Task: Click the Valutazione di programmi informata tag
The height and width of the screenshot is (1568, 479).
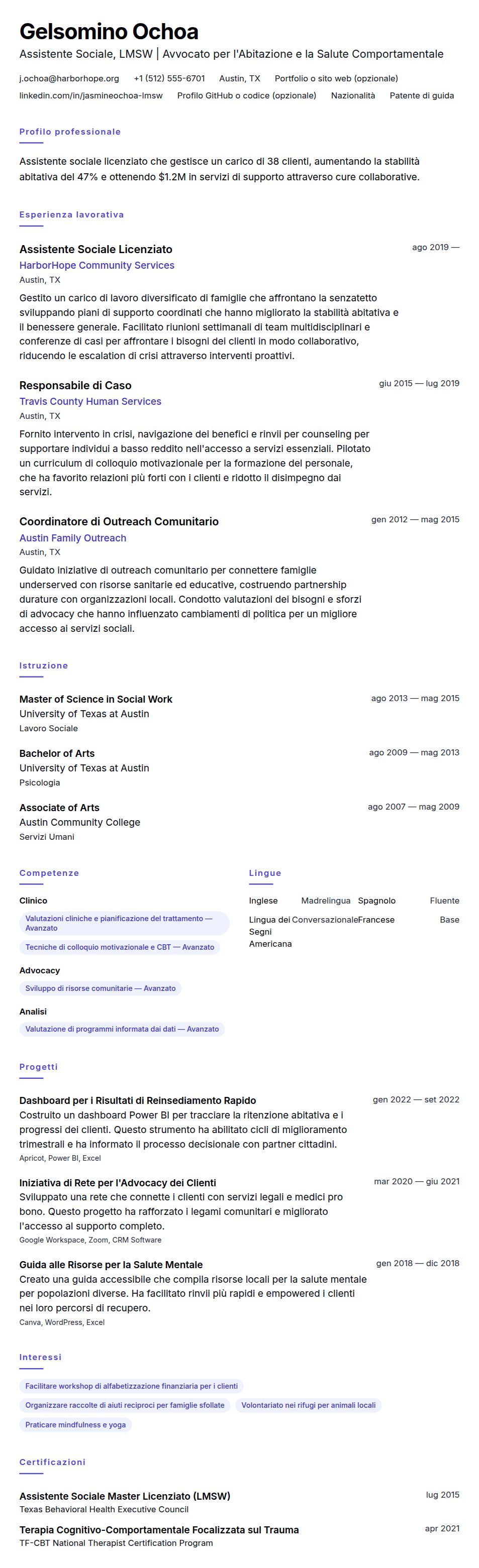Action: [x=122, y=1029]
